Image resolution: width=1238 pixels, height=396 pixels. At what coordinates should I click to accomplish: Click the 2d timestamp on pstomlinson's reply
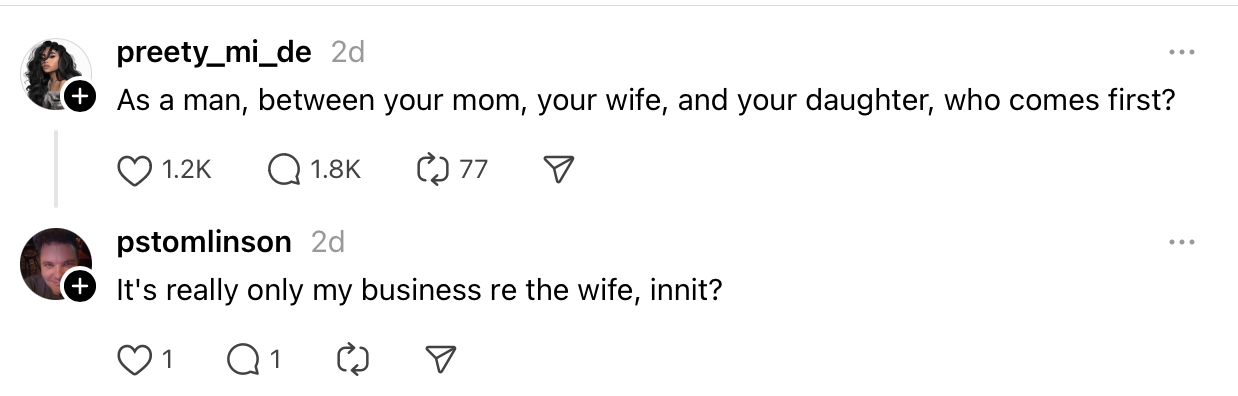[x=327, y=242]
